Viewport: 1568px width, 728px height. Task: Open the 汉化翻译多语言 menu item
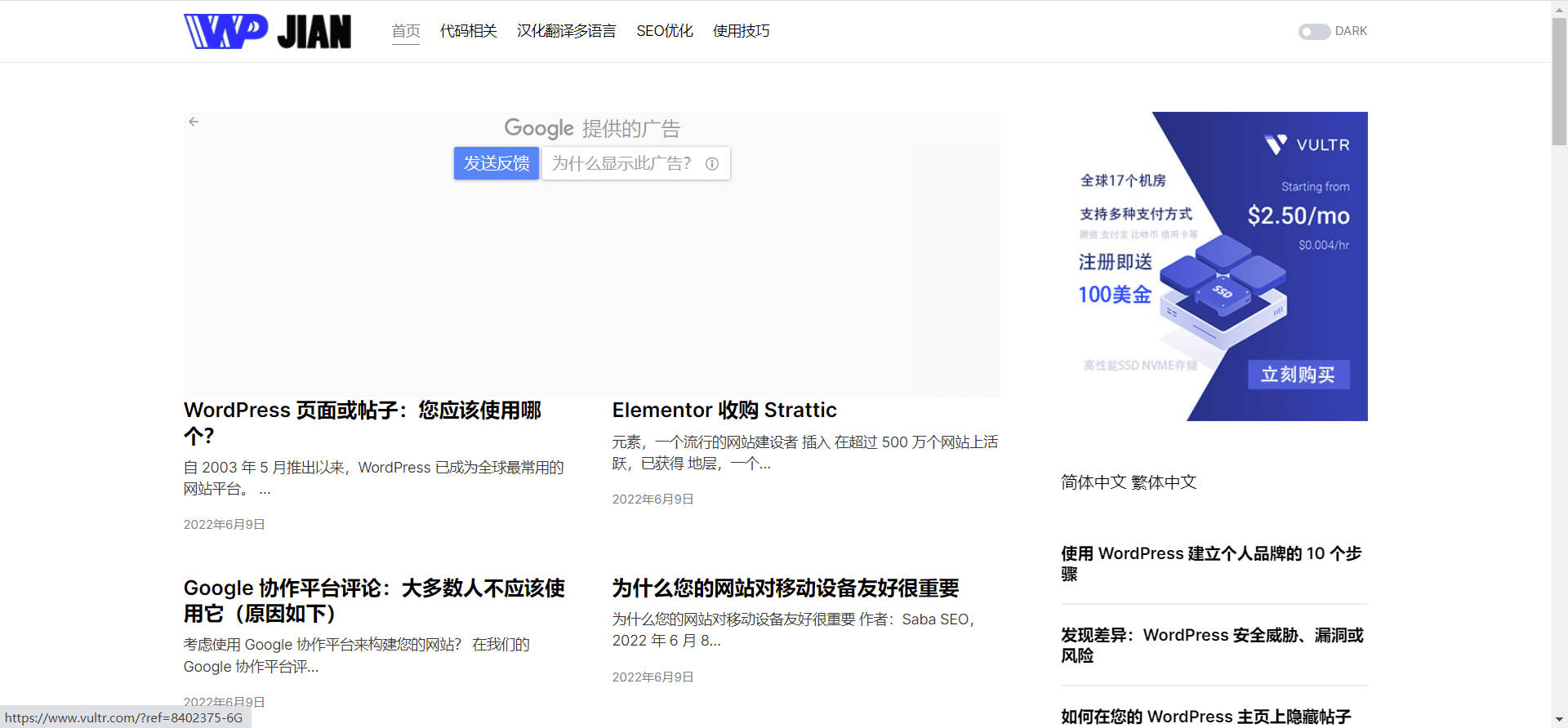tap(566, 31)
